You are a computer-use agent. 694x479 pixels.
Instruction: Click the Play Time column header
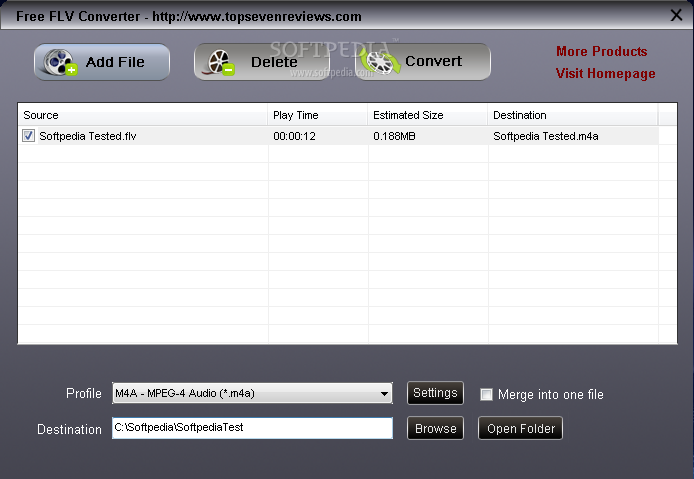coord(317,115)
